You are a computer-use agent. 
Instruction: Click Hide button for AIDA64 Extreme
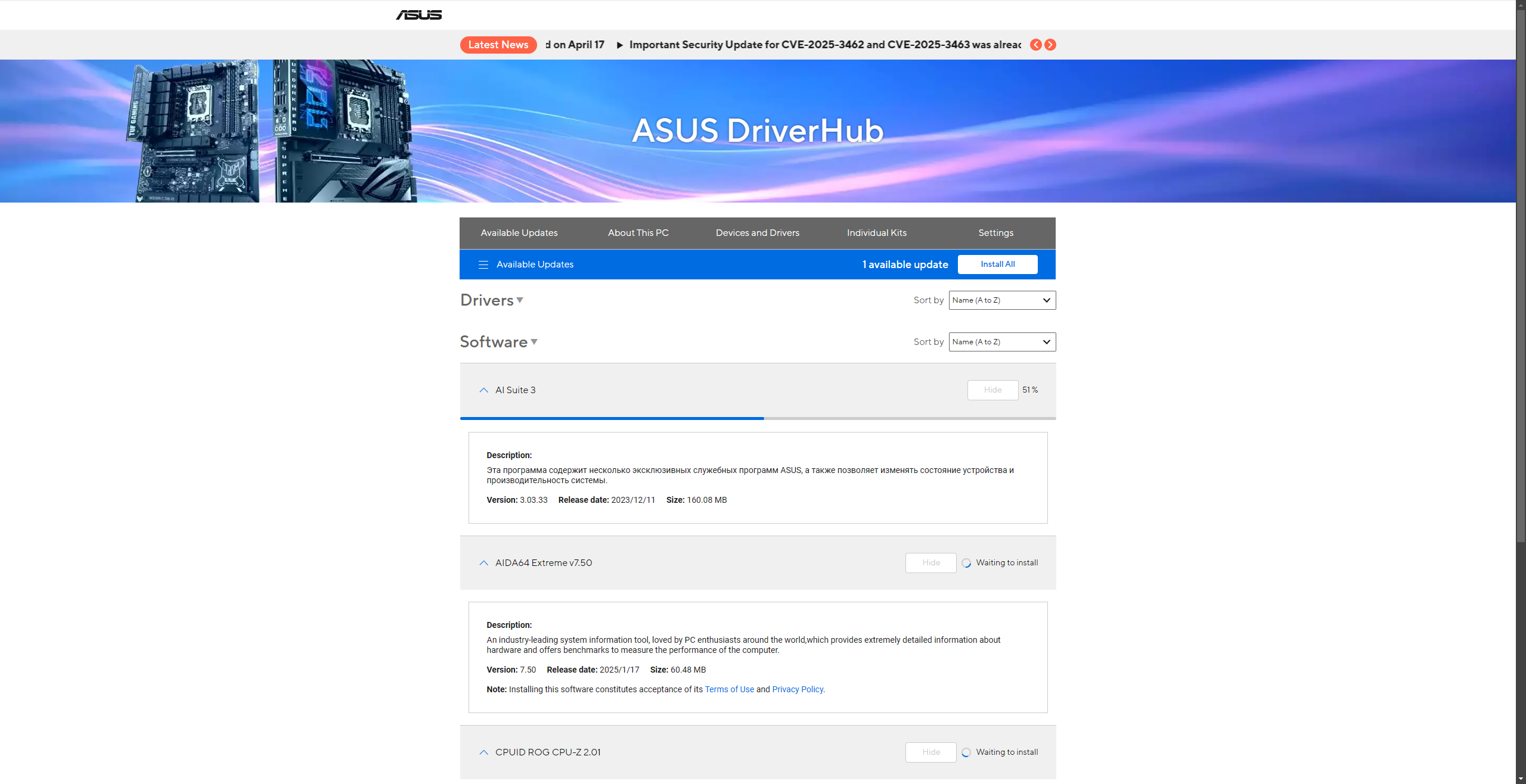931,563
